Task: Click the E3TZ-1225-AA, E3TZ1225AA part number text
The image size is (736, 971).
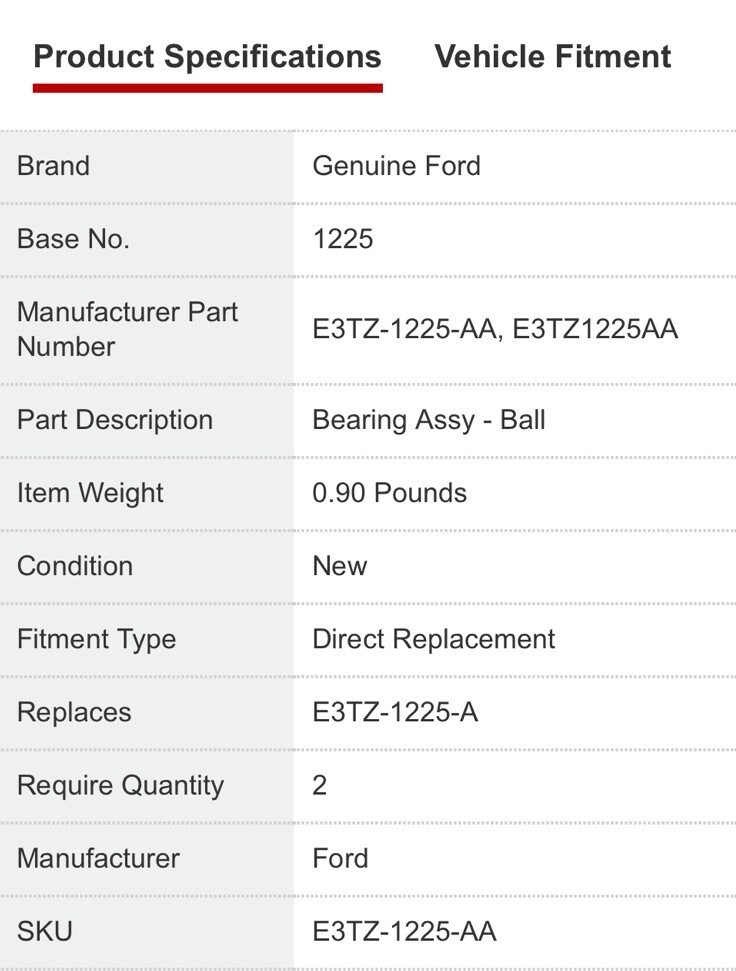Action: pos(495,329)
